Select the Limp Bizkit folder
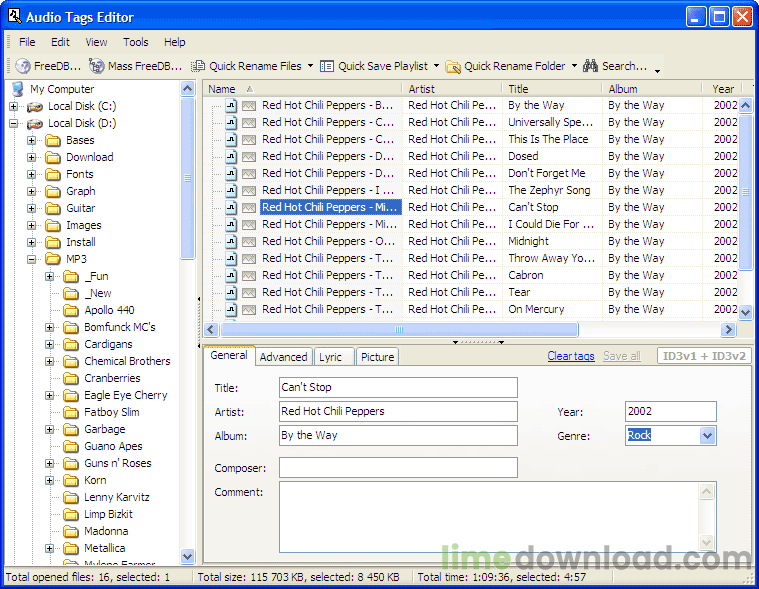This screenshot has height=589, width=759. tap(108, 514)
